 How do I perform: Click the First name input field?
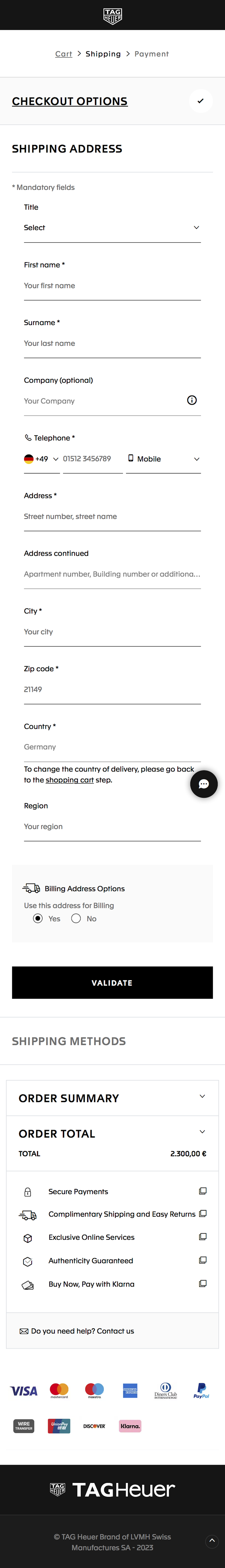pyautogui.click(x=112, y=285)
